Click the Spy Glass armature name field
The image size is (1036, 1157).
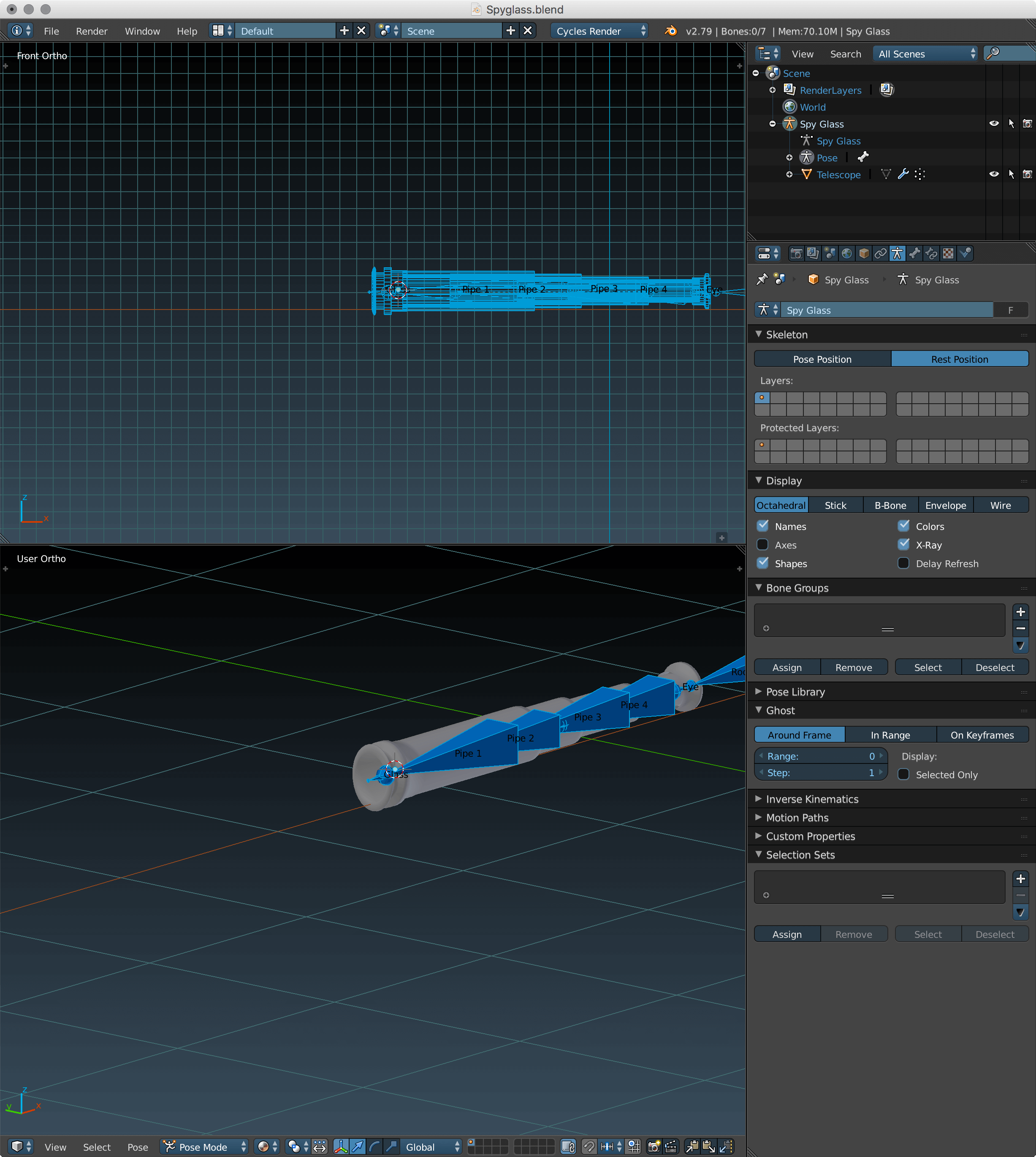tap(887, 310)
